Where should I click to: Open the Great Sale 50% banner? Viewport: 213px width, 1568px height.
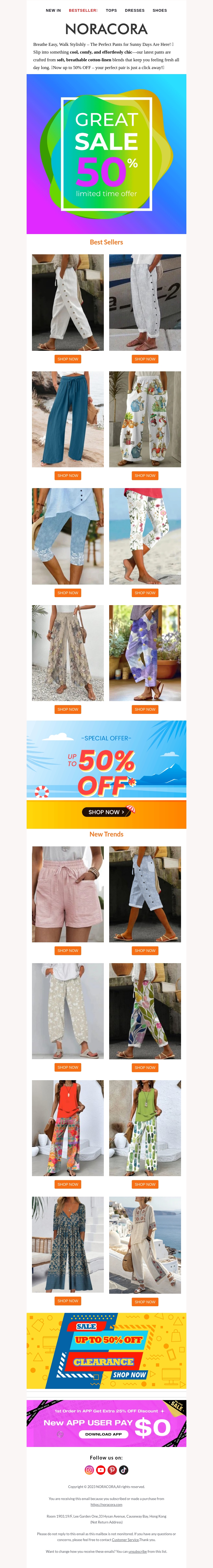pos(106,154)
